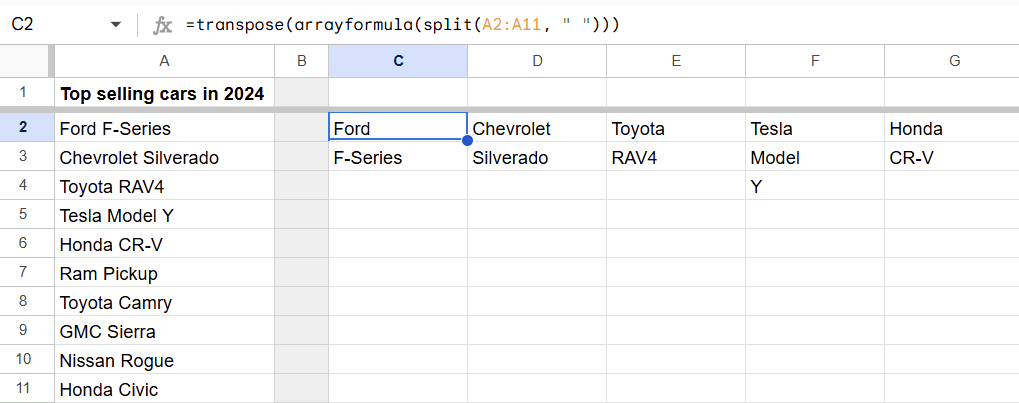Click cell 'Silverado' in column D

[537, 157]
